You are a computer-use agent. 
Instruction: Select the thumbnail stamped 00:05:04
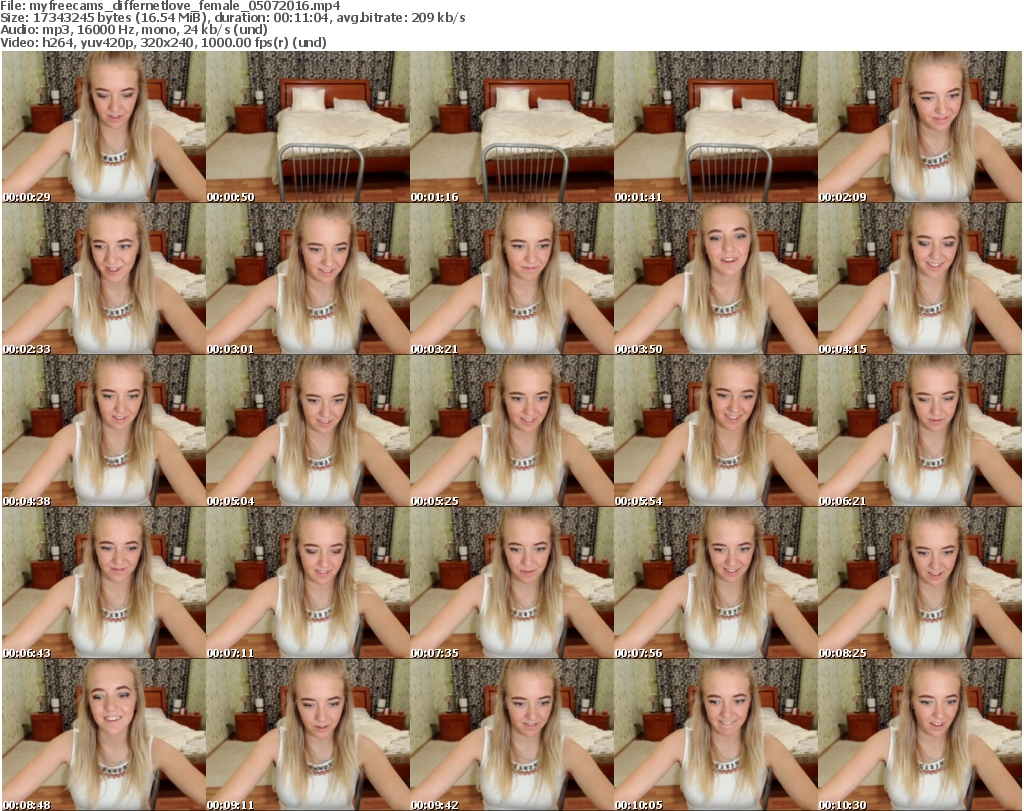point(308,431)
